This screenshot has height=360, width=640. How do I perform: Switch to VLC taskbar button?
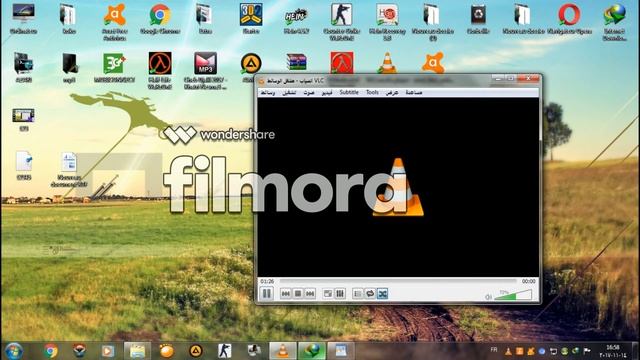[x=282, y=351]
